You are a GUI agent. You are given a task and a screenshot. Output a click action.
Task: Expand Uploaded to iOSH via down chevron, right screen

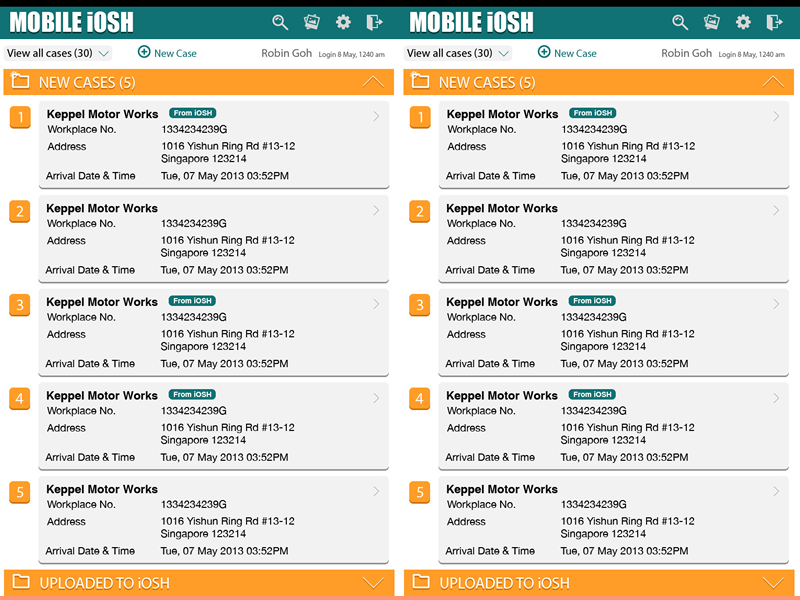(773, 583)
